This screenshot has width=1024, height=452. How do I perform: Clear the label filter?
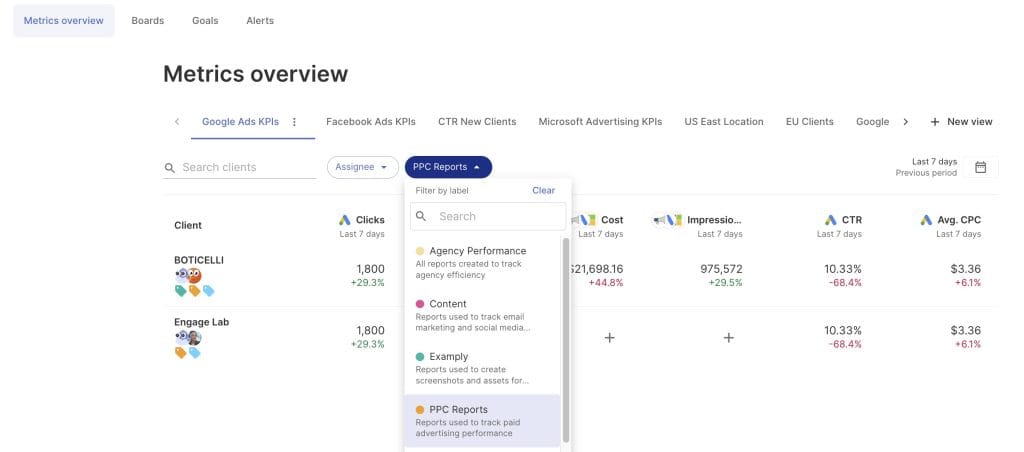coord(543,191)
